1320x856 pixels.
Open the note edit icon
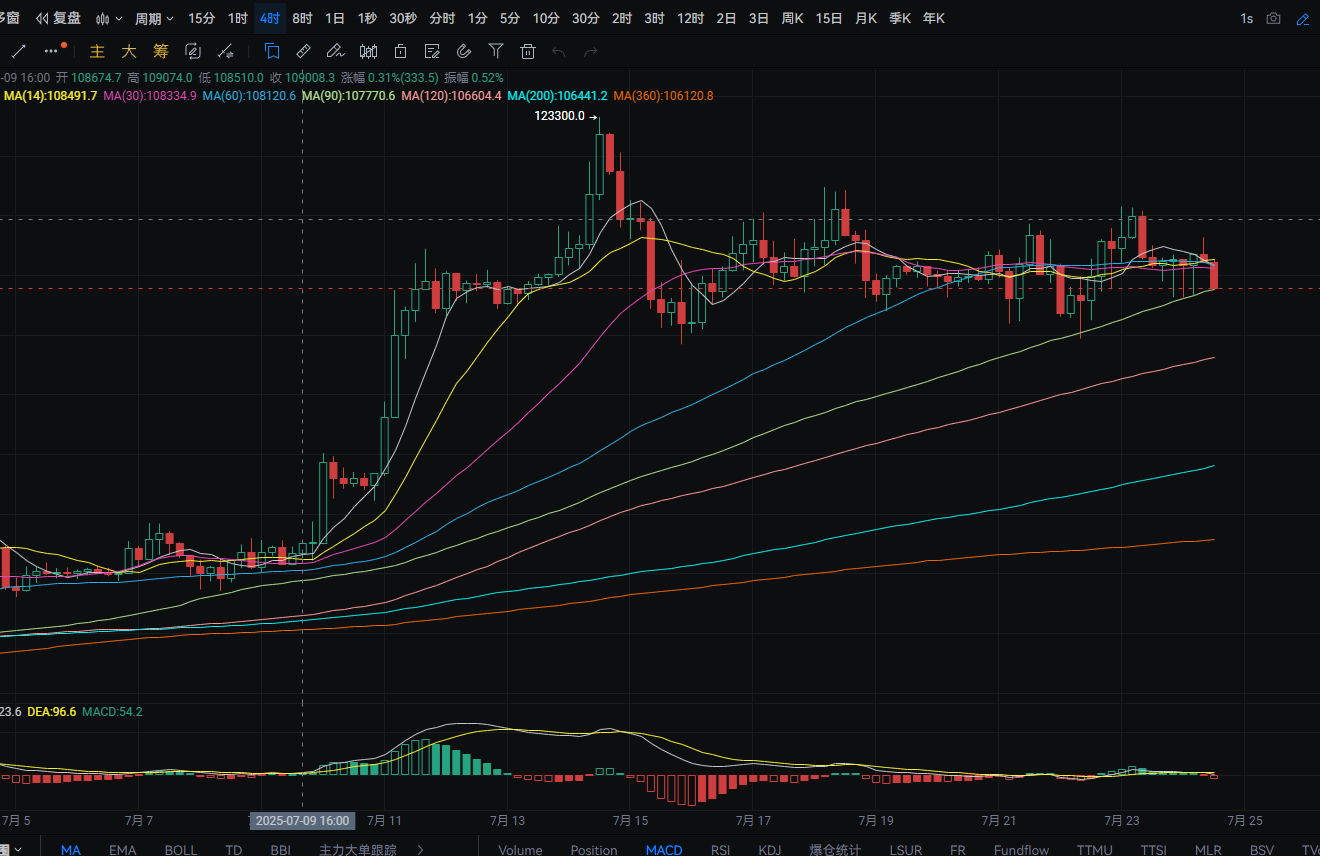pyautogui.click(x=432, y=51)
